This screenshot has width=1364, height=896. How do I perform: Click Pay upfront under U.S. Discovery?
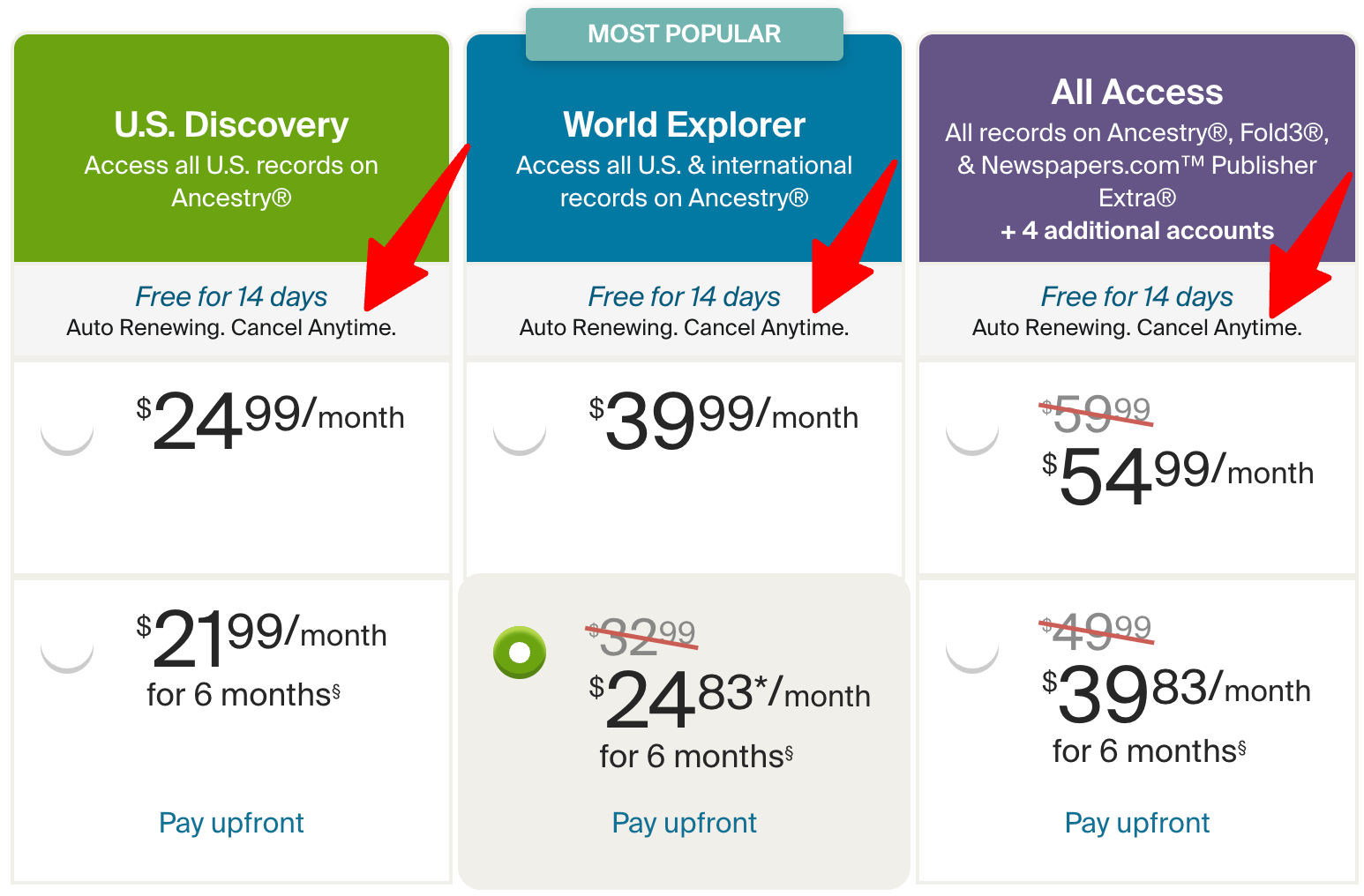pos(231,823)
